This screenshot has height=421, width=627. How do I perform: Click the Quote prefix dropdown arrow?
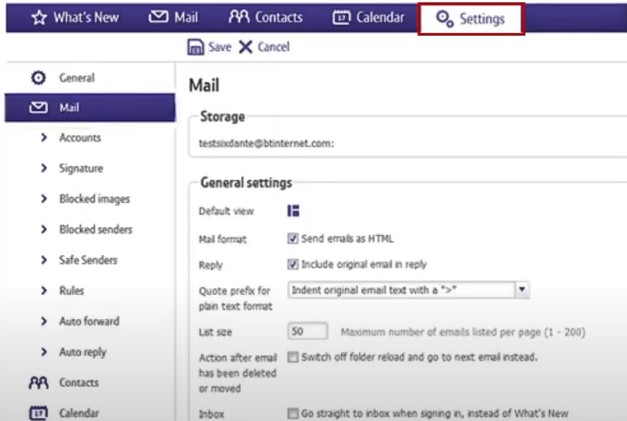pyautogui.click(x=522, y=289)
